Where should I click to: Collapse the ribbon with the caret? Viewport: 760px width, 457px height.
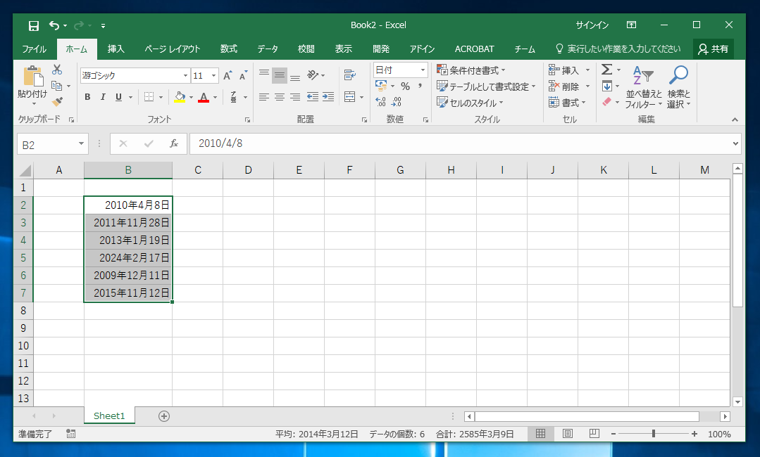(735, 120)
